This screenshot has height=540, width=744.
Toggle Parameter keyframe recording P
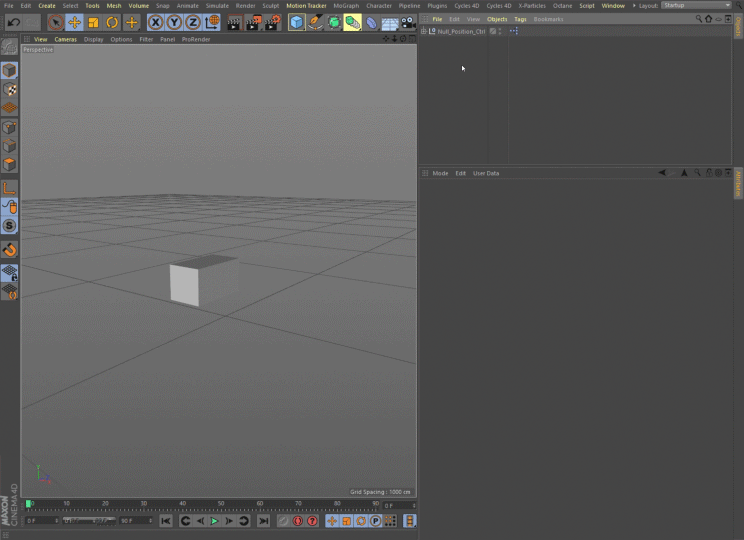[375, 521]
